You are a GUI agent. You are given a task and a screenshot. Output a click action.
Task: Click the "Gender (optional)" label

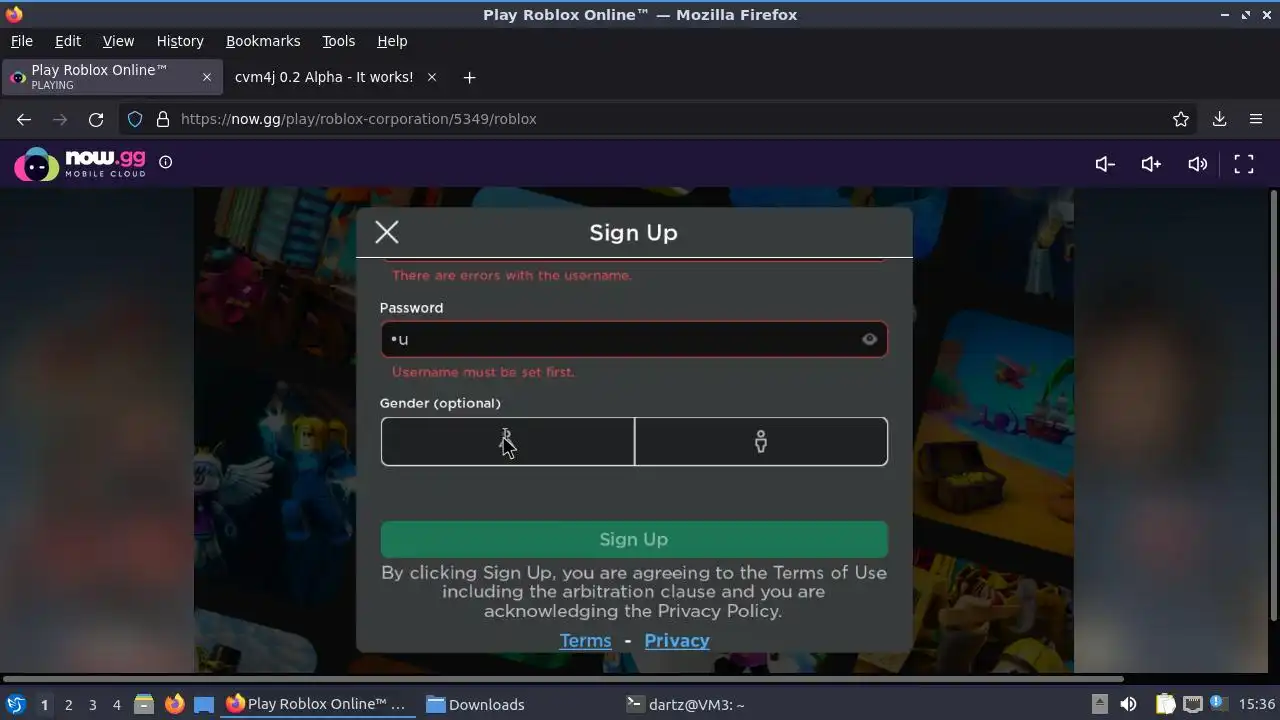click(x=440, y=403)
